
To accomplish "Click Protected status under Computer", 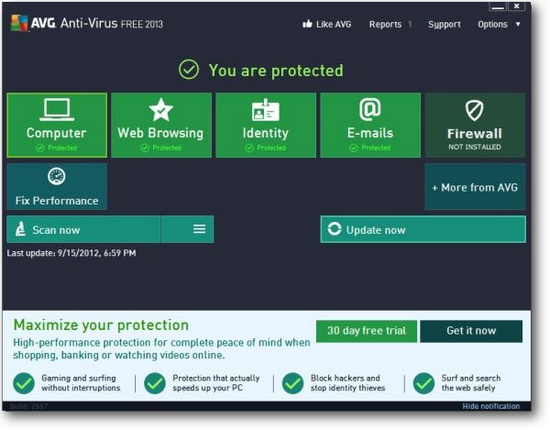I will pyautogui.click(x=56, y=148).
